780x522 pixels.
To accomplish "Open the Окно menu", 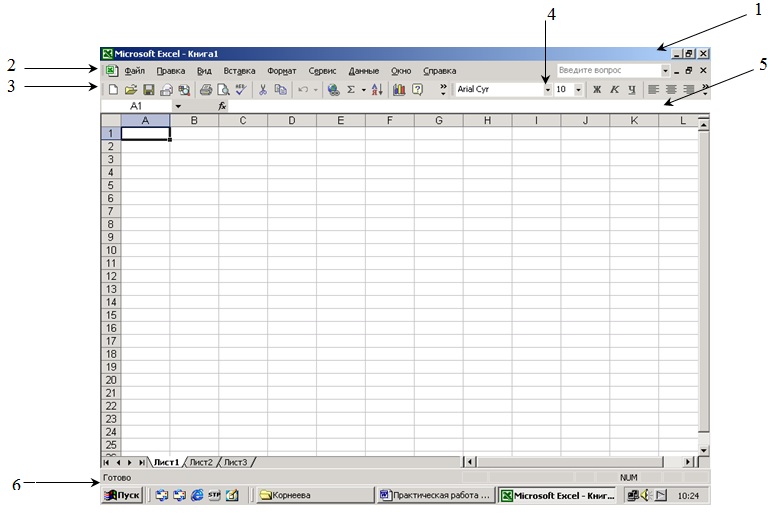I will (x=401, y=71).
